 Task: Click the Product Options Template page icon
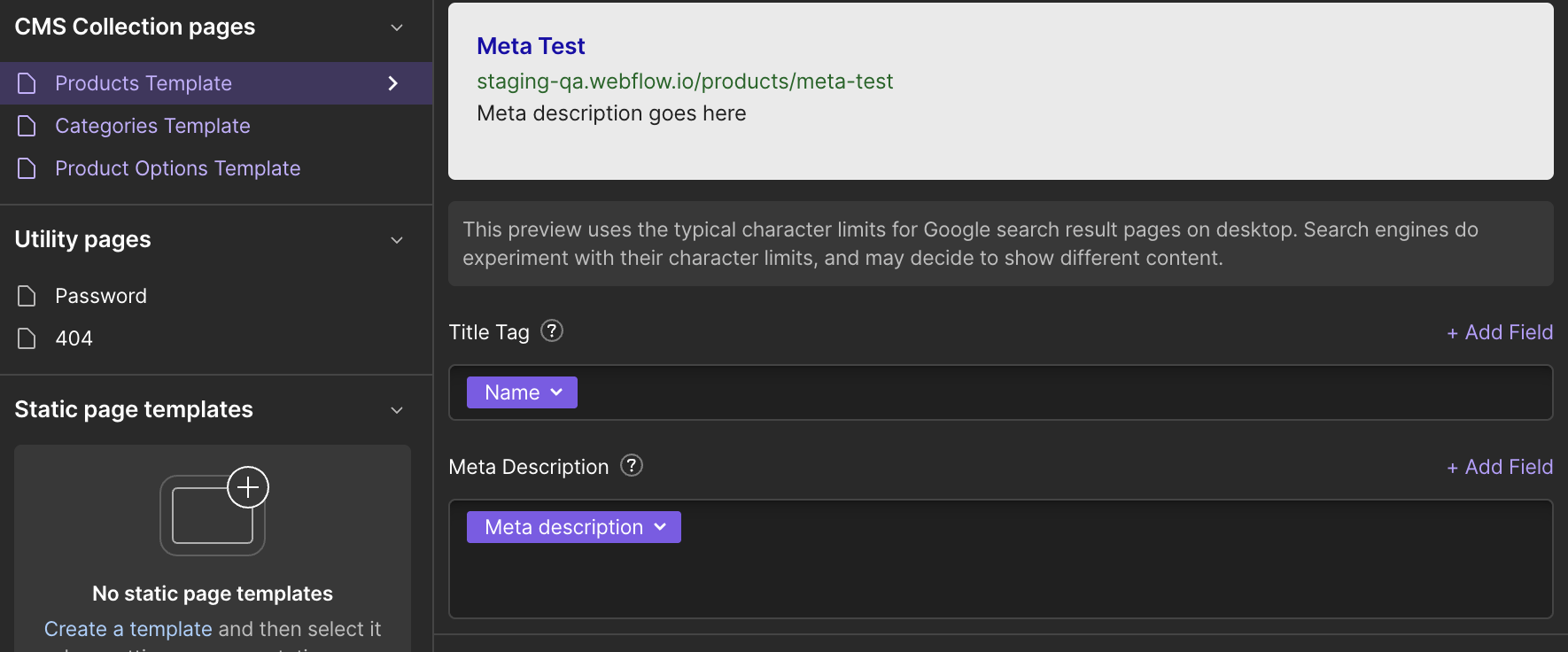point(27,168)
